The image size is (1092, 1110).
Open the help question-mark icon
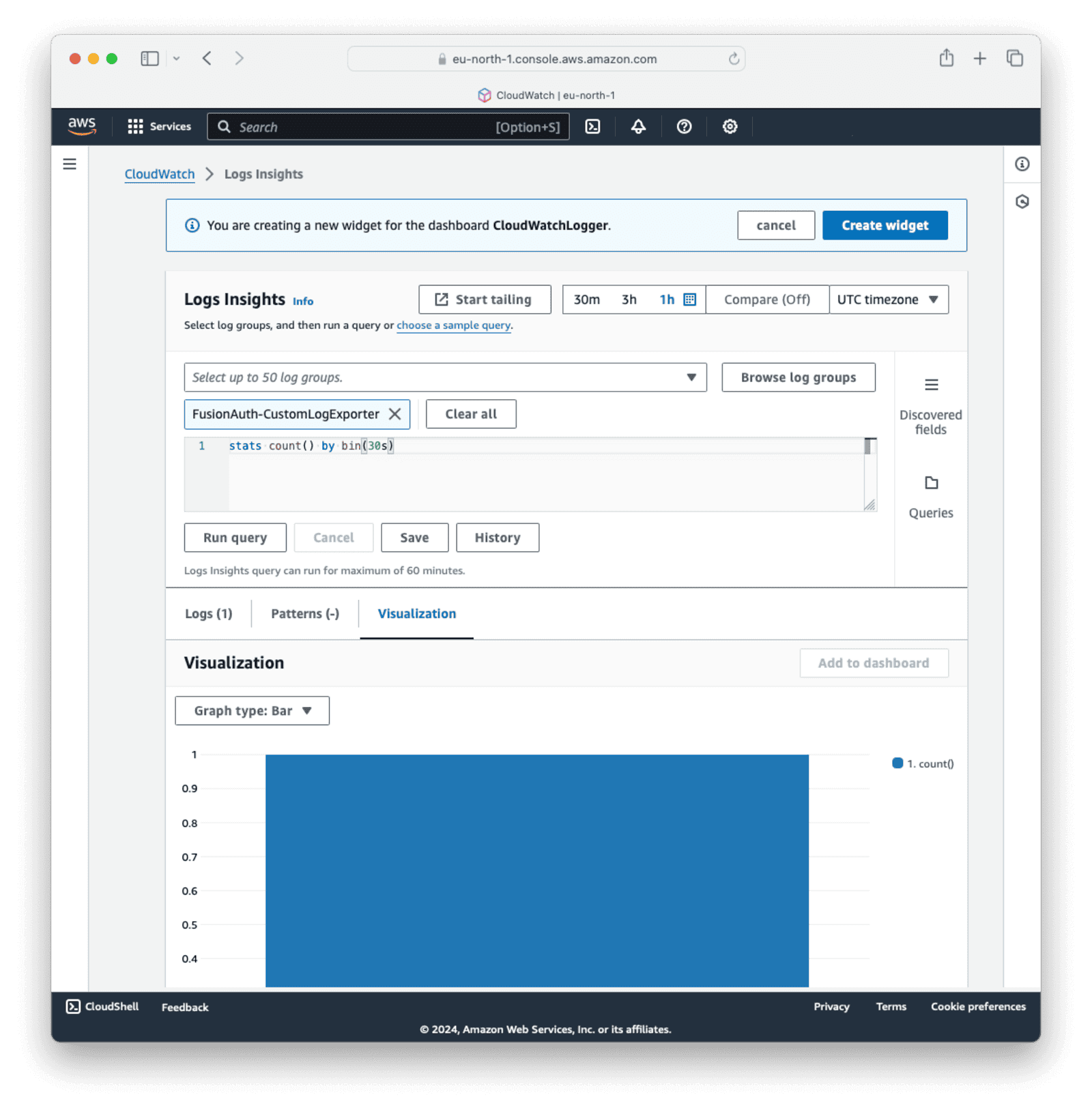tap(684, 126)
